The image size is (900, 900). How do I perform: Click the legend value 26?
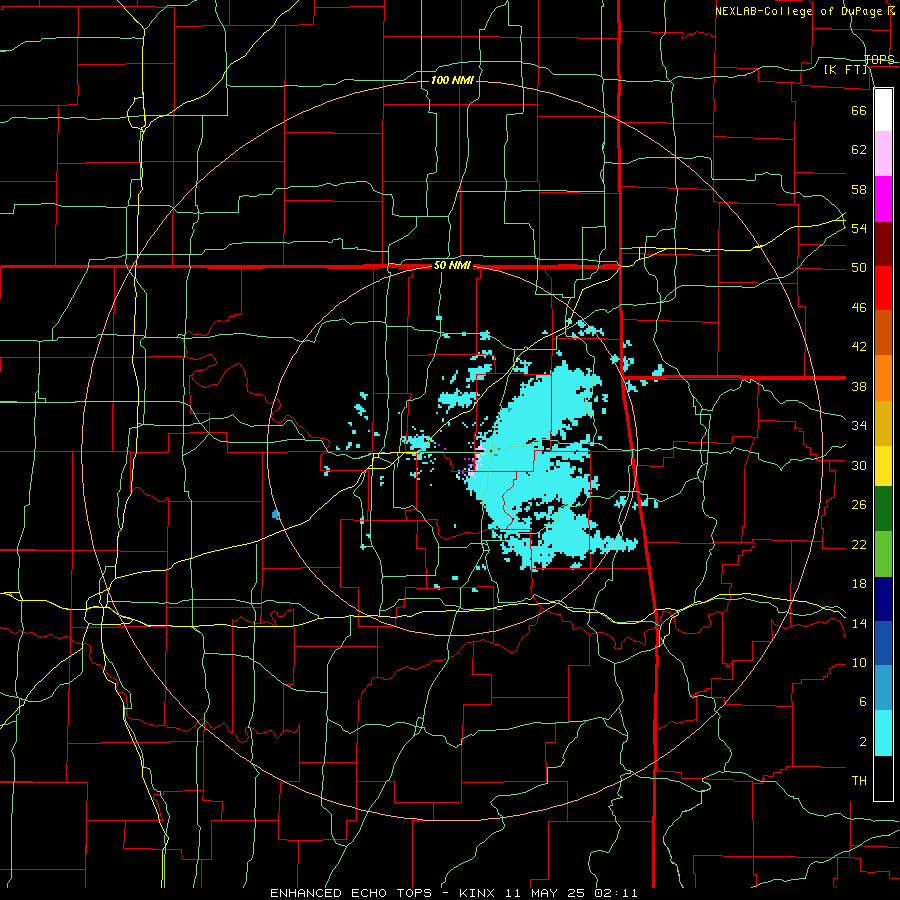click(x=859, y=505)
